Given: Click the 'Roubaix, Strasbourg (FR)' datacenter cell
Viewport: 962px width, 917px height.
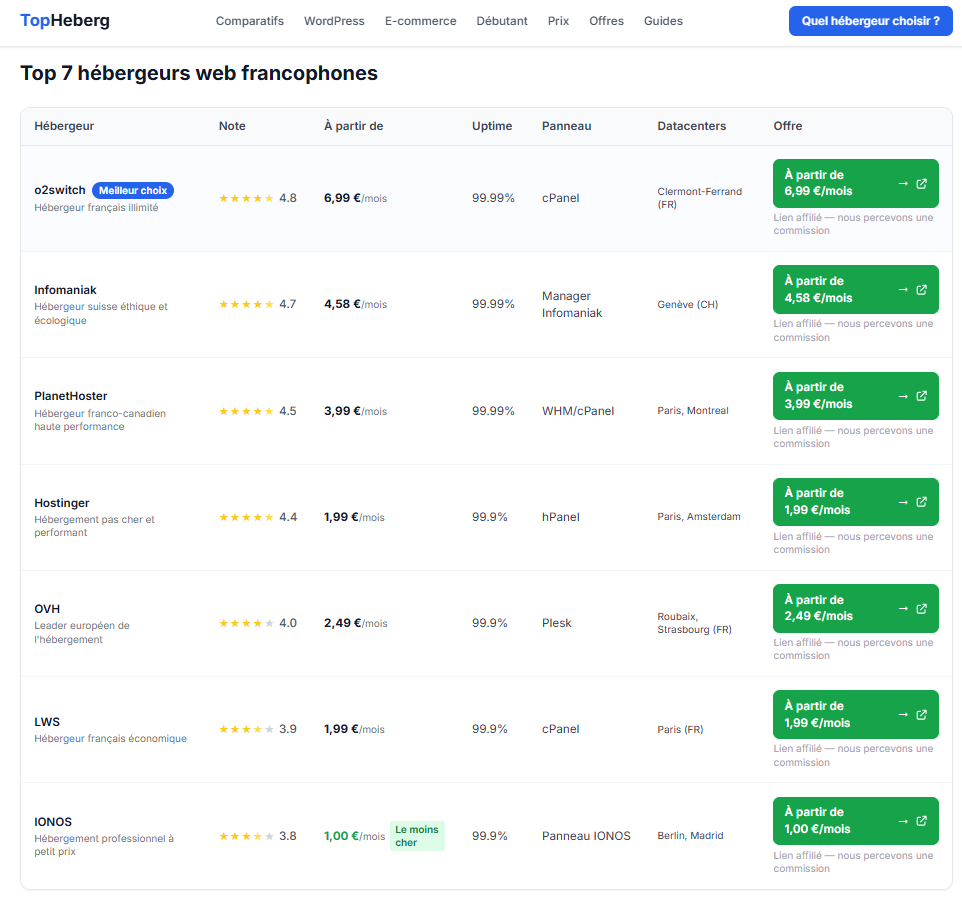Looking at the screenshot, I should [x=695, y=623].
